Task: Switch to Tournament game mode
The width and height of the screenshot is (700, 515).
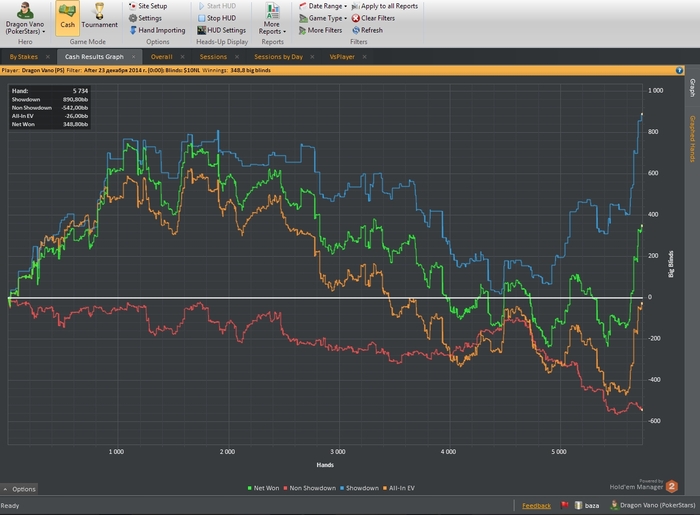Action: pos(100,18)
